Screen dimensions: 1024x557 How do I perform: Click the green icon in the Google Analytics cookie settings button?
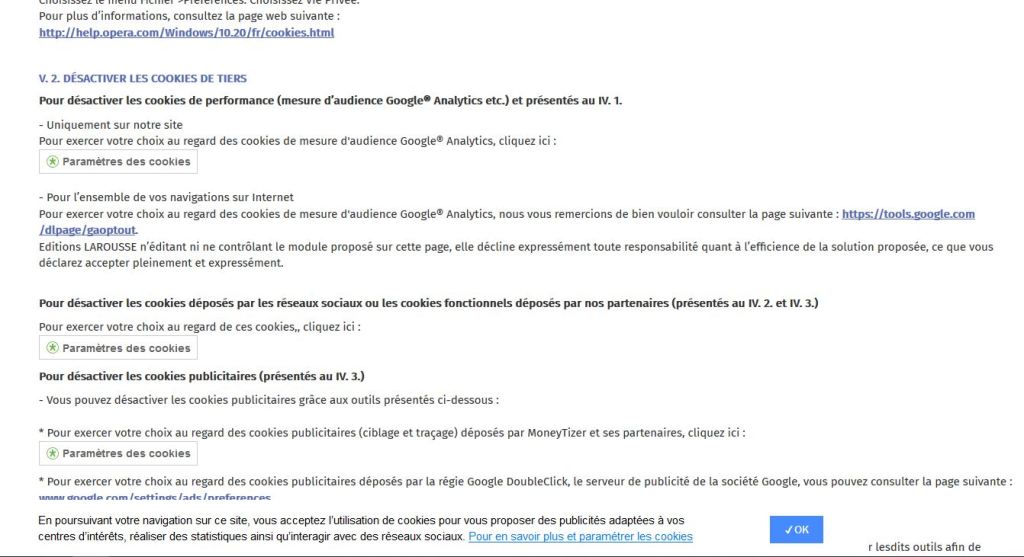[53, 161]
